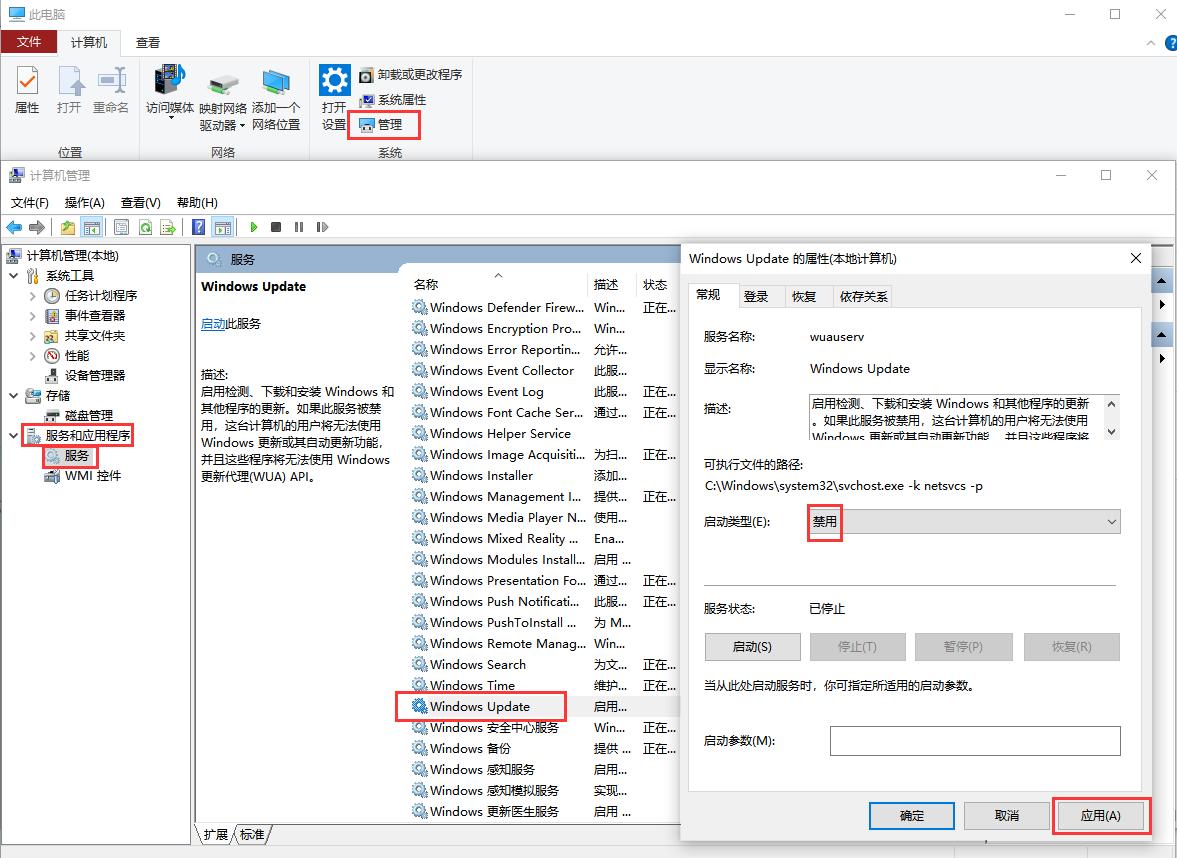
Task: Pause the service via pause toolbar icon
Action: 300,227
